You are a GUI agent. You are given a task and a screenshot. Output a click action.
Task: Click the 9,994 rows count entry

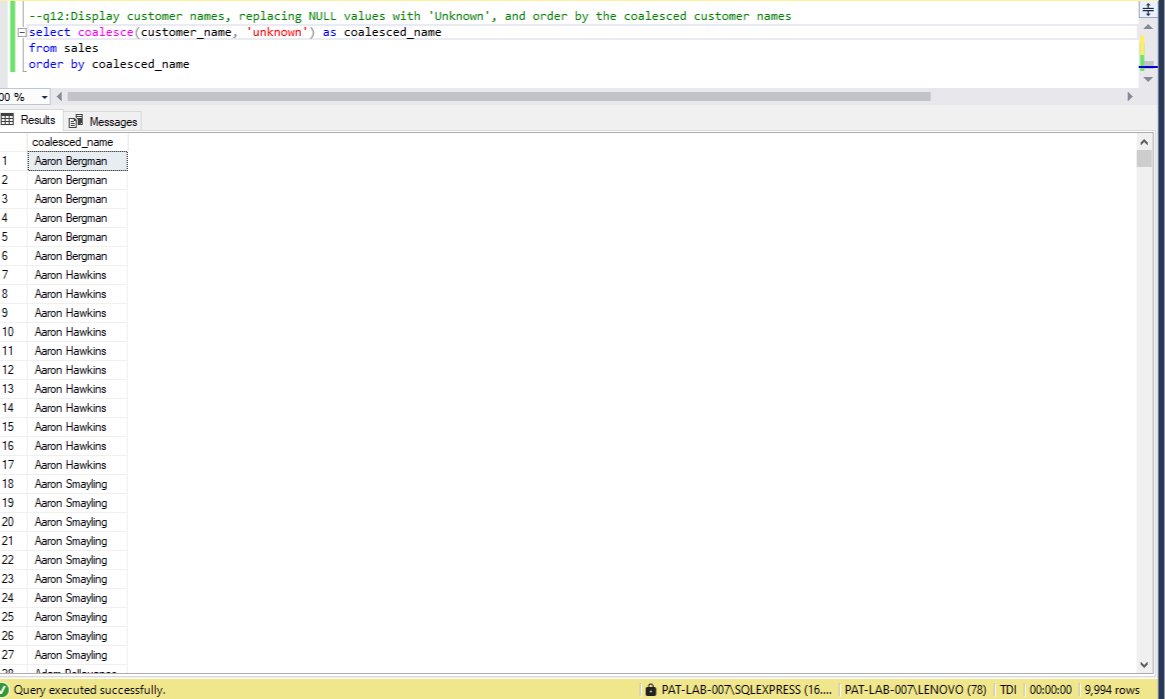click(1112, 690)
